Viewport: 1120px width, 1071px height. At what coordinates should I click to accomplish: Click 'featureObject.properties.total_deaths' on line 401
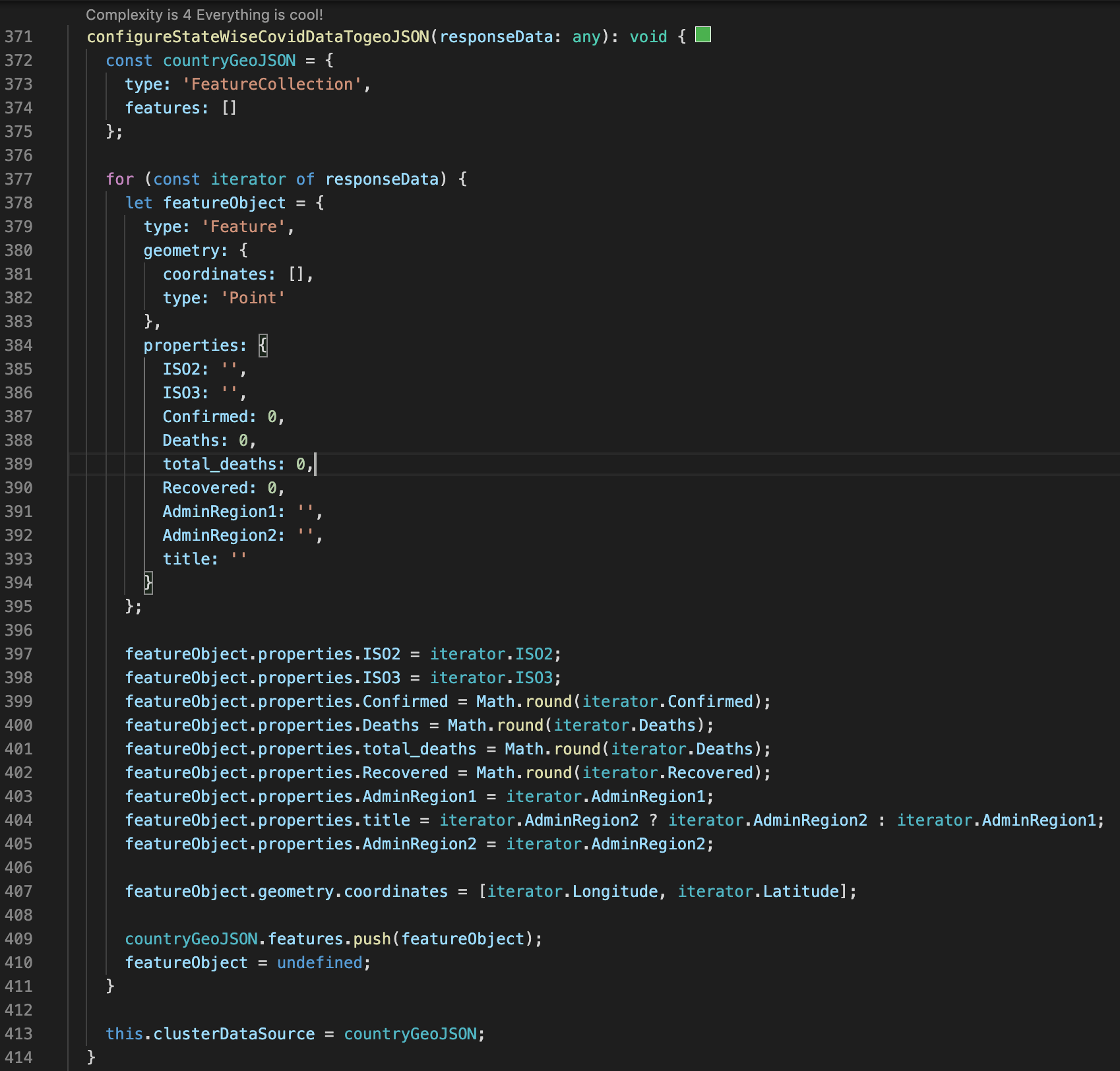point(301,749)
